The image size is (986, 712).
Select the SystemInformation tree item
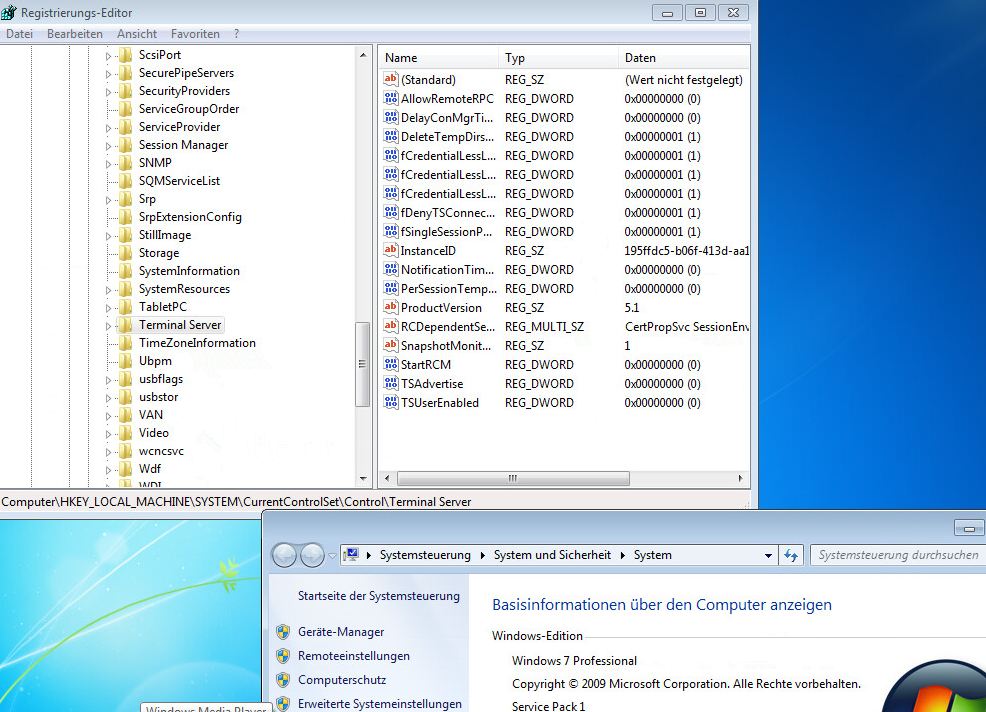point(189,270)
